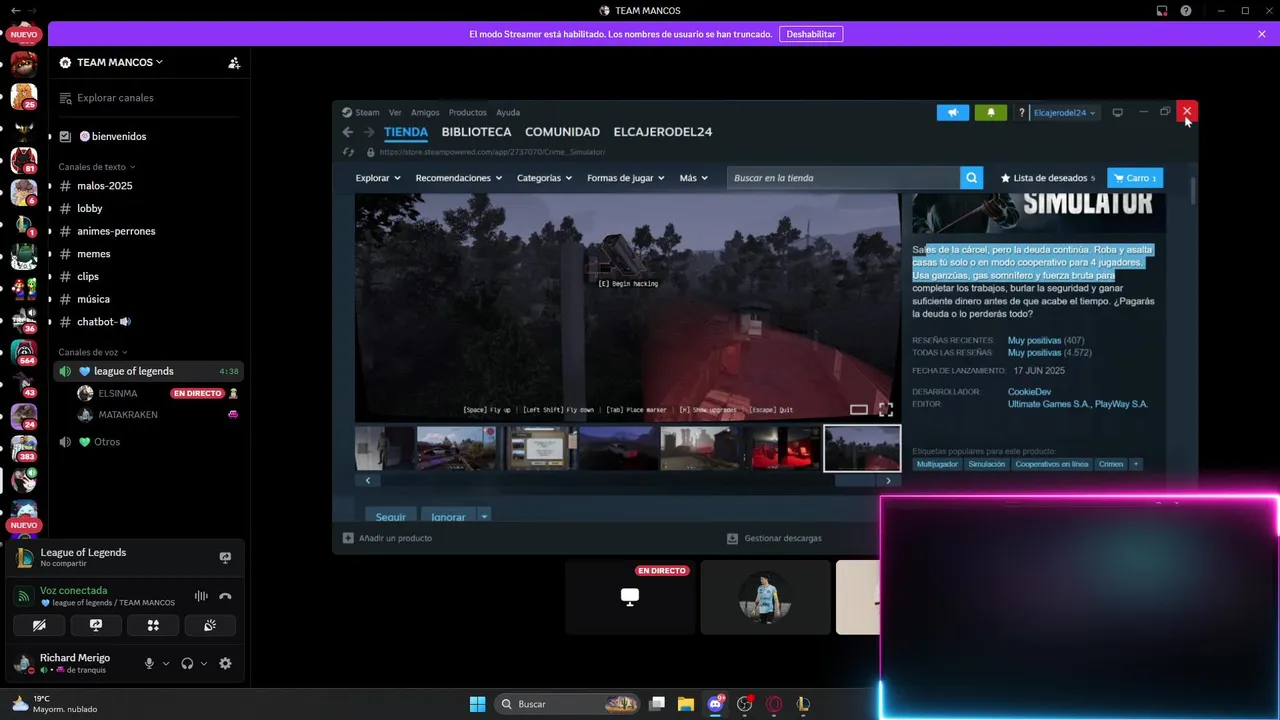Open Discord from the taskbar

[715, 704]
